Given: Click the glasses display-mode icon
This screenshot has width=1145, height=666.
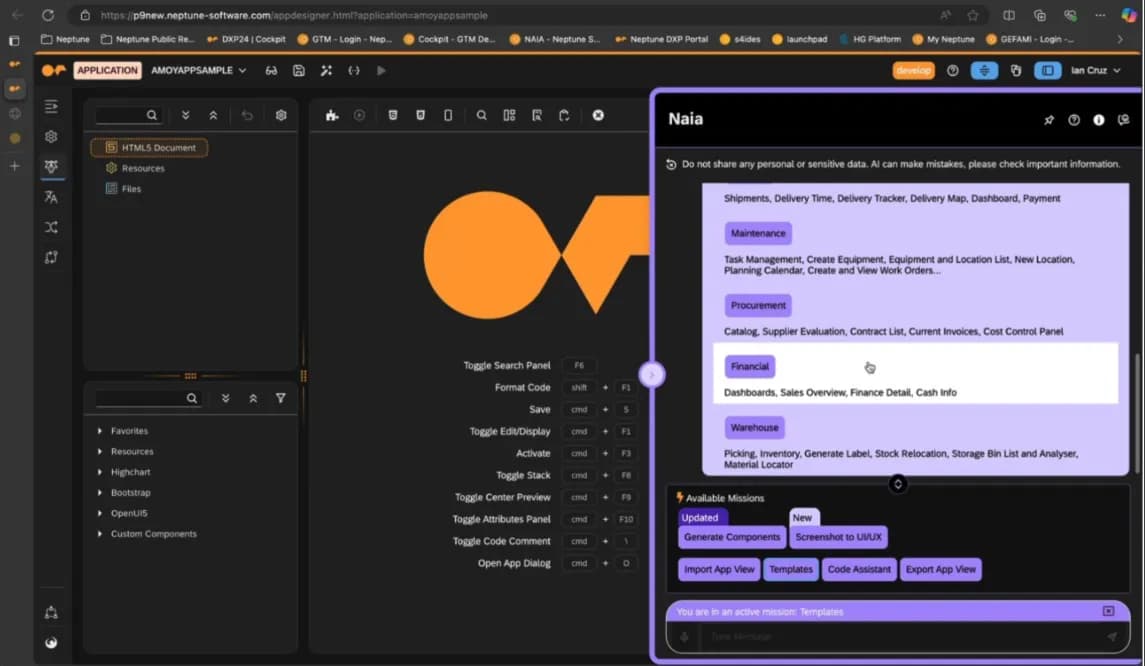Looking at the screenshot, I should point(271,71).
